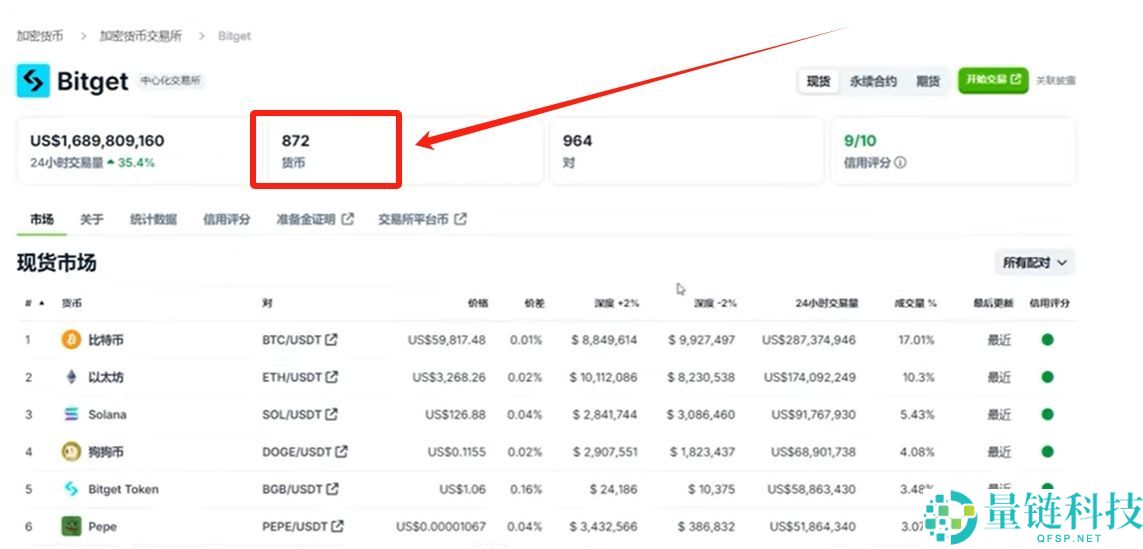Switch to 期货 market type
The image size is (1143, 549).
(x=928, y=81)
